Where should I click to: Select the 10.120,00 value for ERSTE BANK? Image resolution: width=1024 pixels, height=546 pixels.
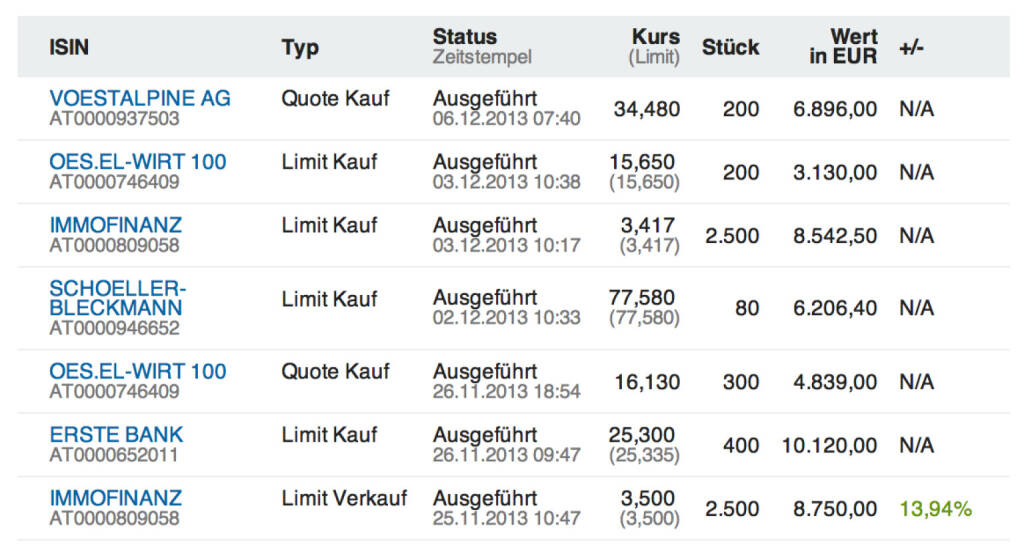pos(829,445)
